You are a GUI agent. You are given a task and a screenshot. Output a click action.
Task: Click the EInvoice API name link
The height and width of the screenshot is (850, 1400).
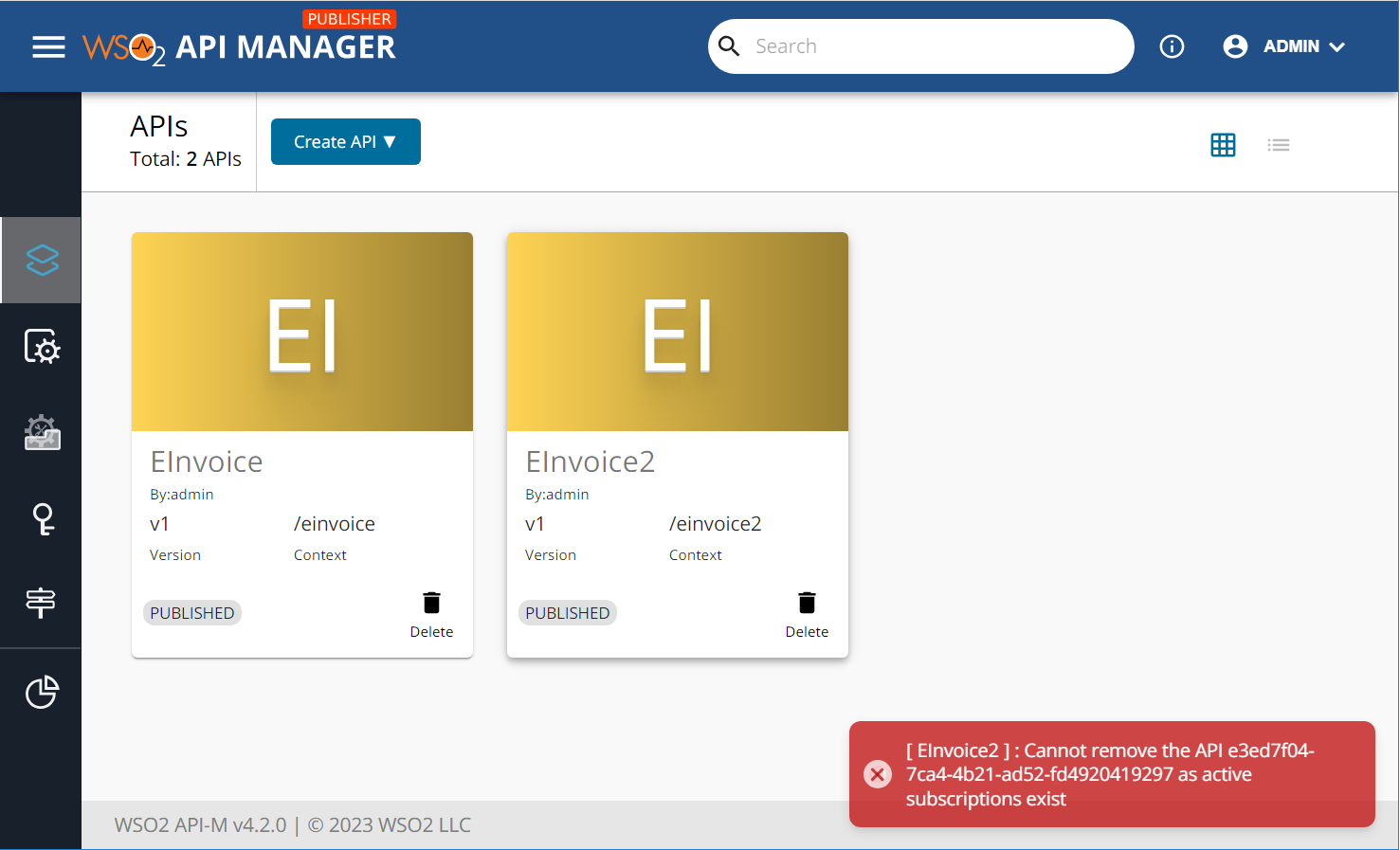(207, 461)
